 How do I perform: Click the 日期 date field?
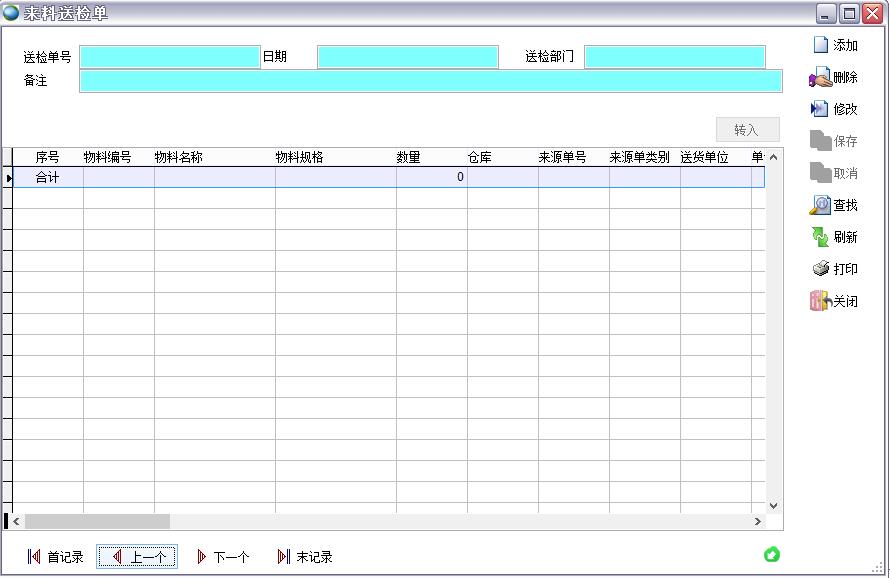coord(407,57)
